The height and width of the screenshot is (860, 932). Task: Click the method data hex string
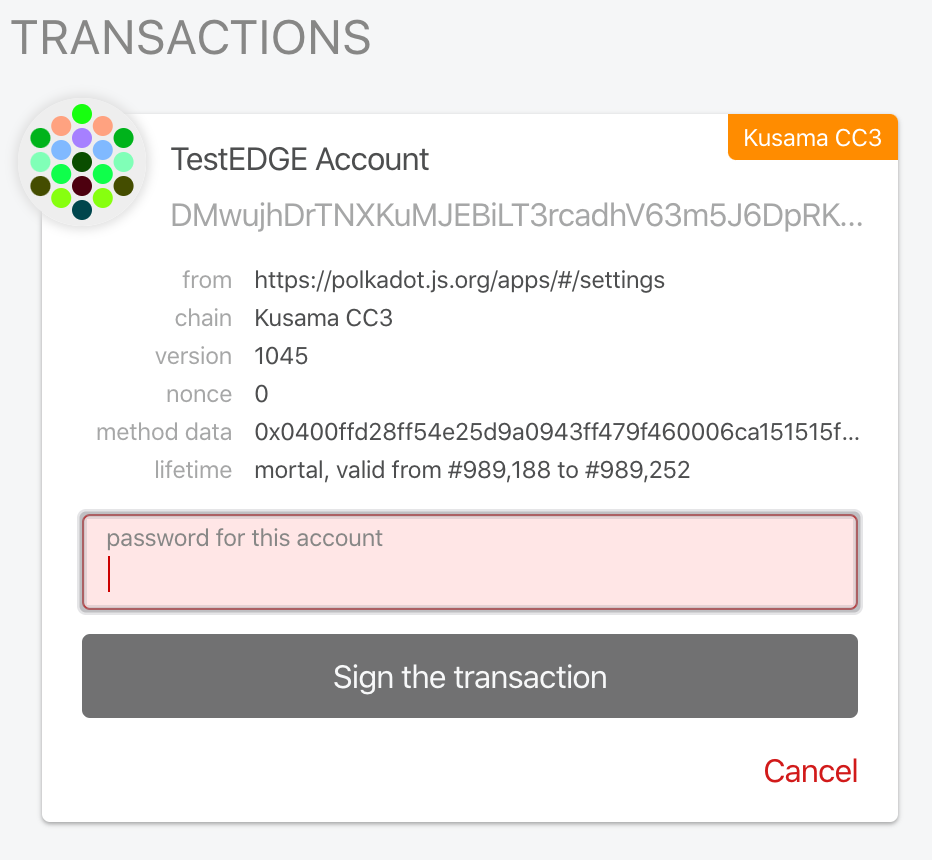tap(556, 433)
